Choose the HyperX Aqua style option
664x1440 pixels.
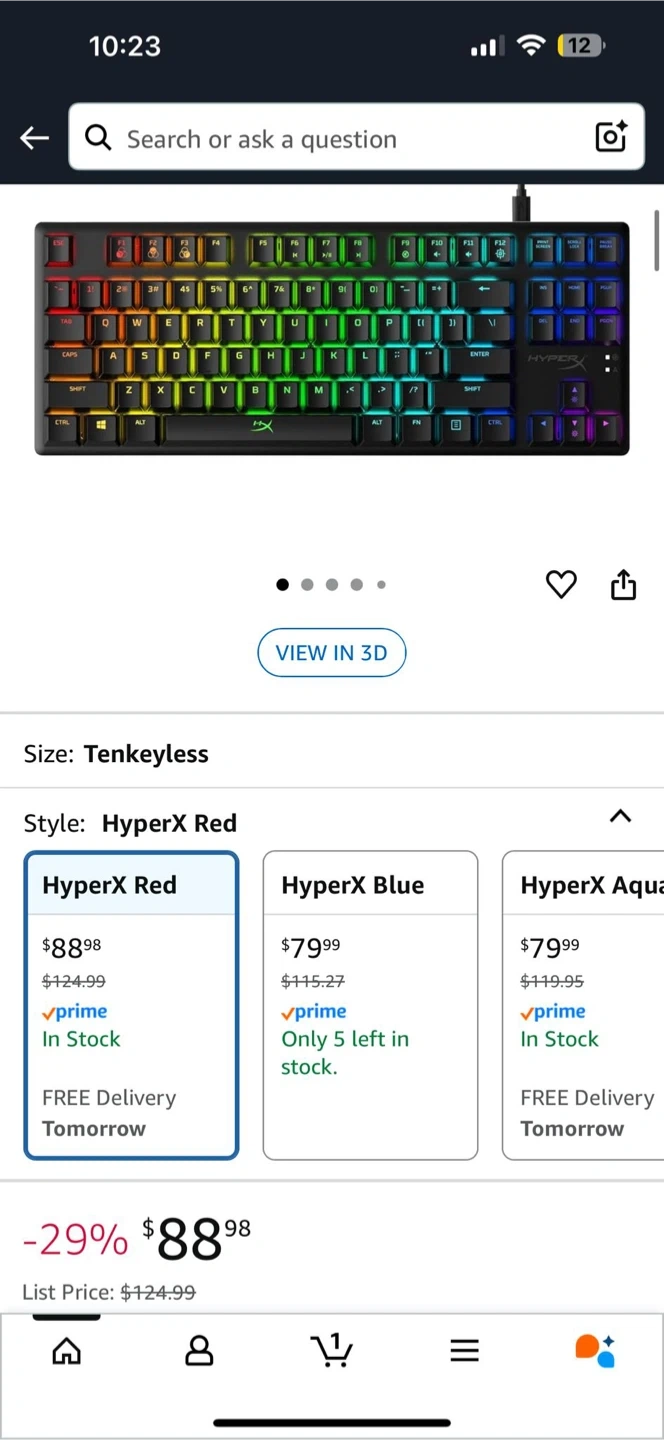585,1005
